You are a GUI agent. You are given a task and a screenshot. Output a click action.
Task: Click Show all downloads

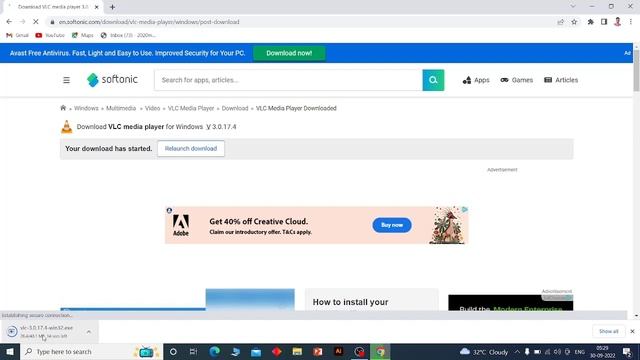click(x=609, y=331)
